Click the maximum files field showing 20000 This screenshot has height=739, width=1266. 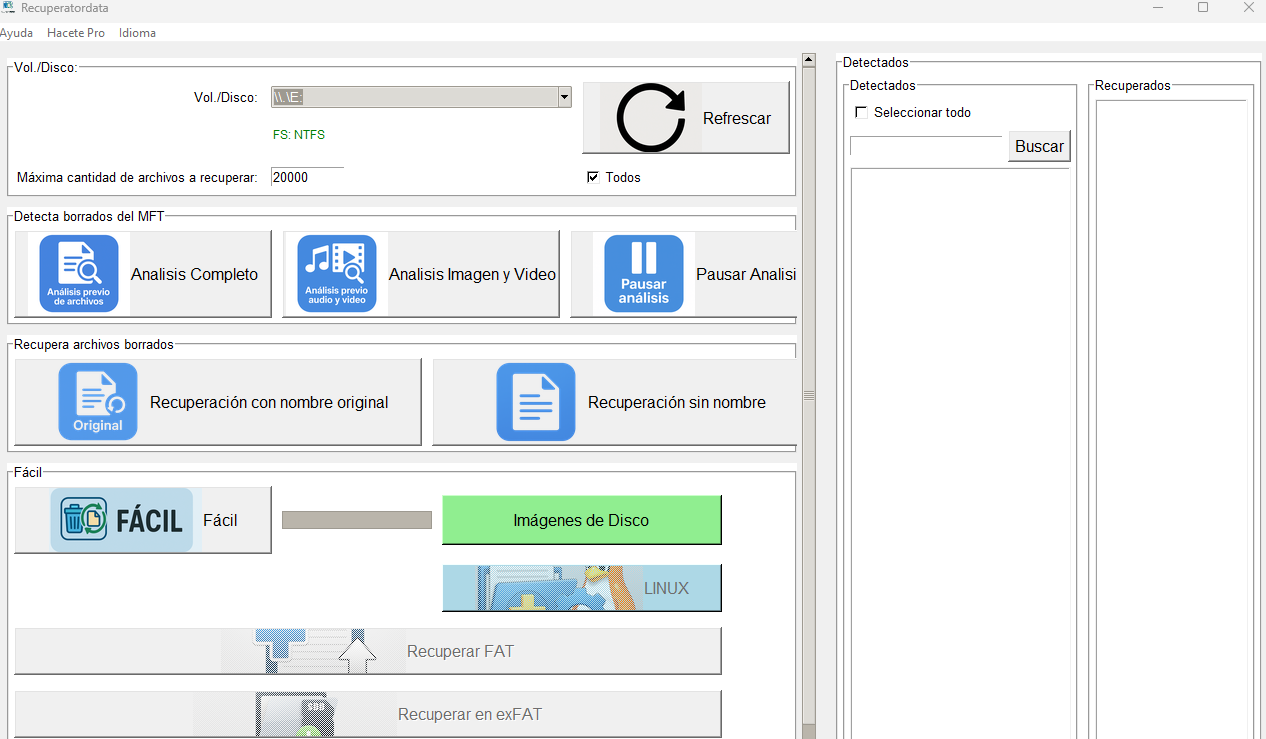pos(307,177)
